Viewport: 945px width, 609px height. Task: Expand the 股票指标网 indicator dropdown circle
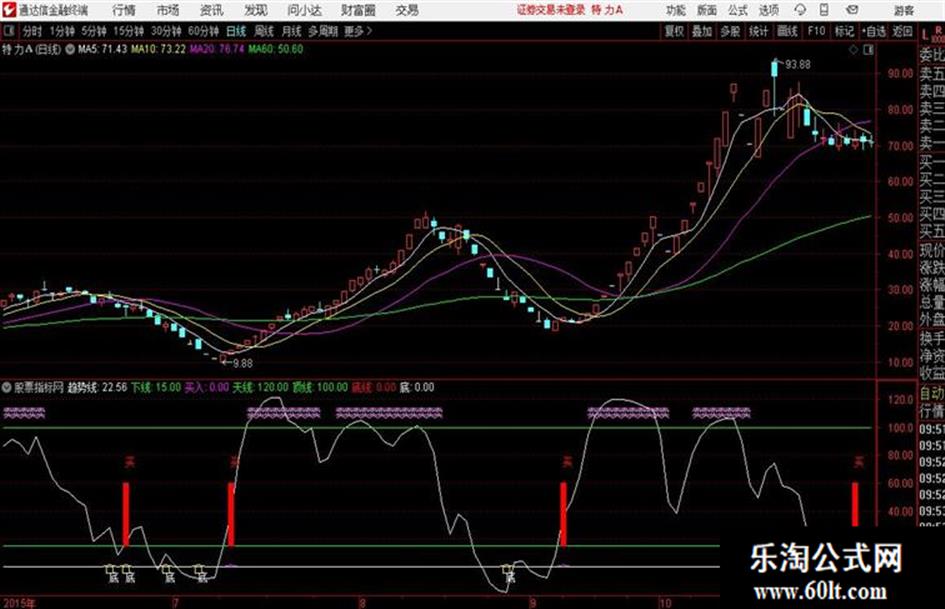click(x=7, y=388)
